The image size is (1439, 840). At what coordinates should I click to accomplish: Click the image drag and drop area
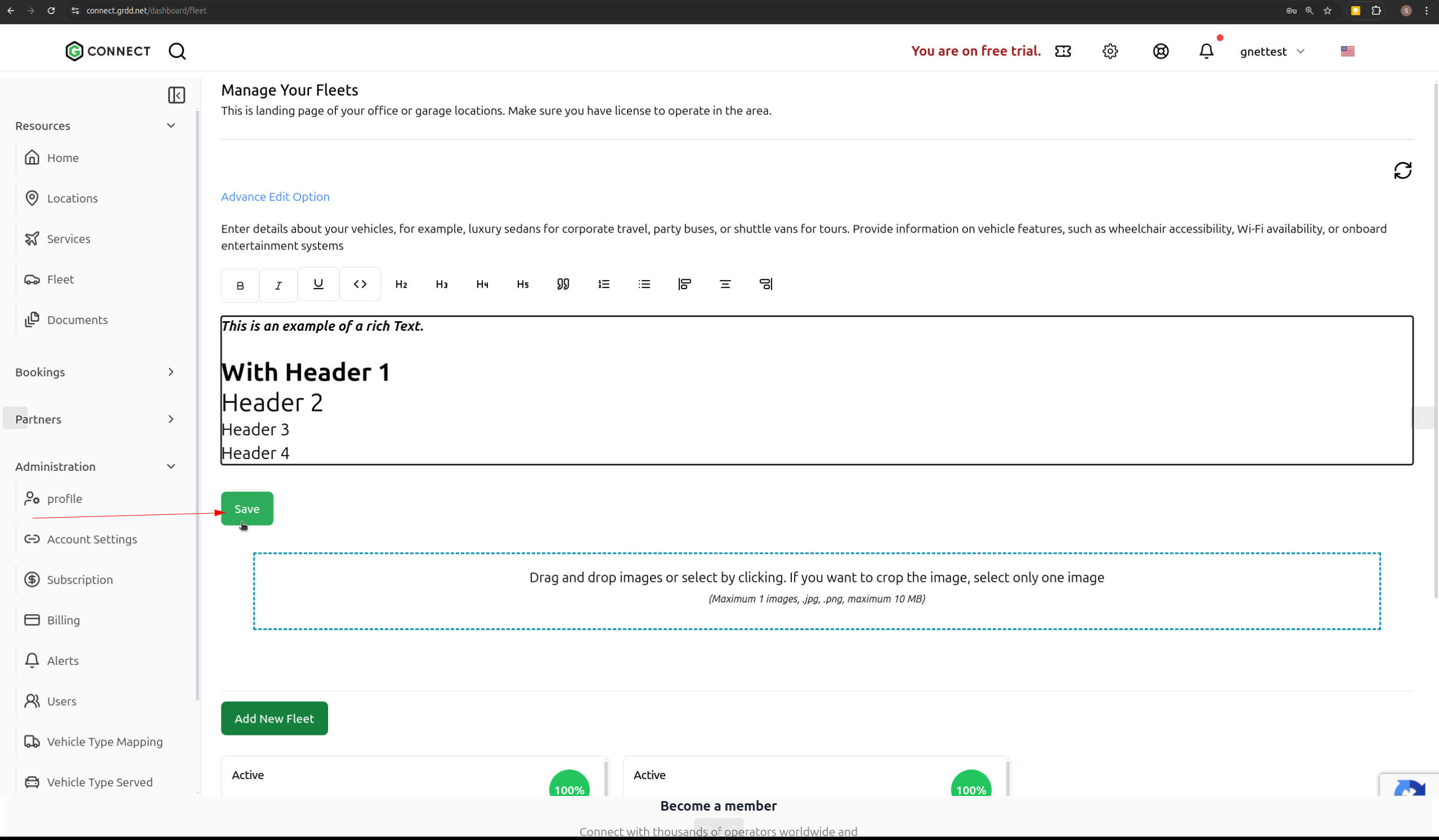817,590
